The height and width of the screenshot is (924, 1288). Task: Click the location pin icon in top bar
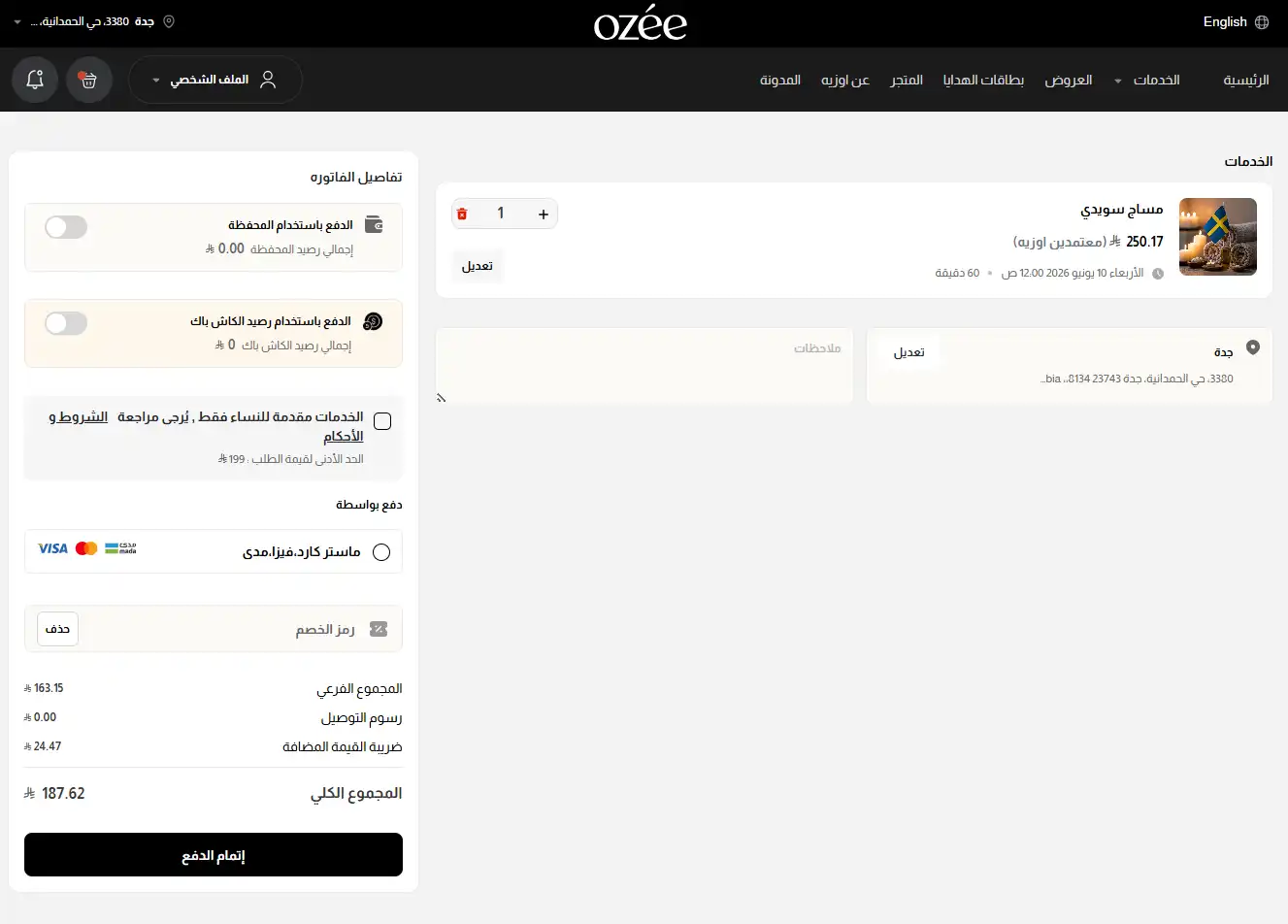coord(169,21)
